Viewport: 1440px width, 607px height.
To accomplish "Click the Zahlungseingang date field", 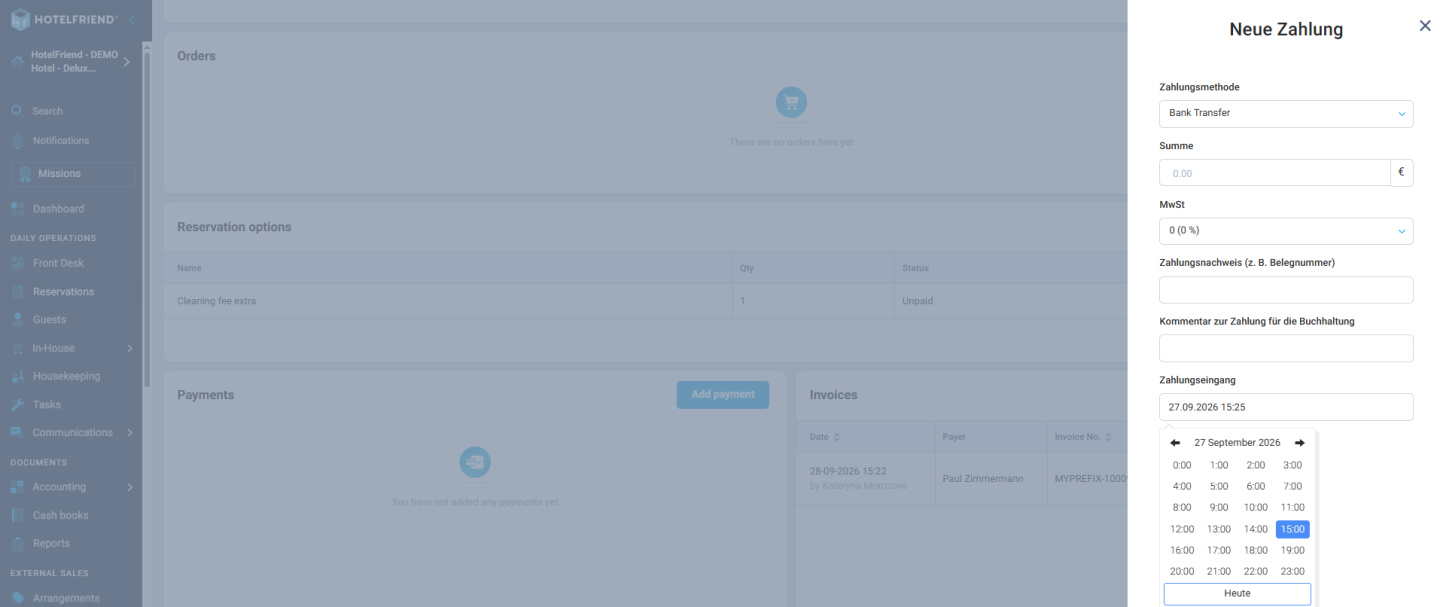I will coord(1286,407).
